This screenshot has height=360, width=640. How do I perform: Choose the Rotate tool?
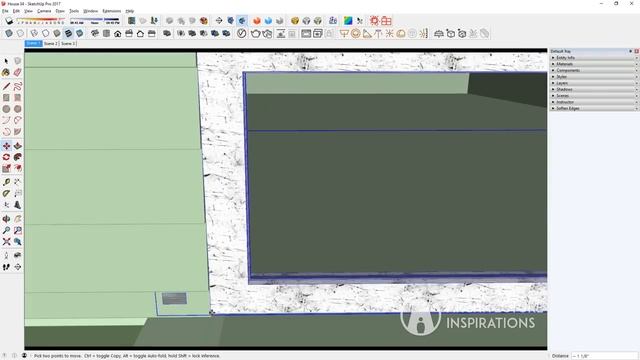6,157
